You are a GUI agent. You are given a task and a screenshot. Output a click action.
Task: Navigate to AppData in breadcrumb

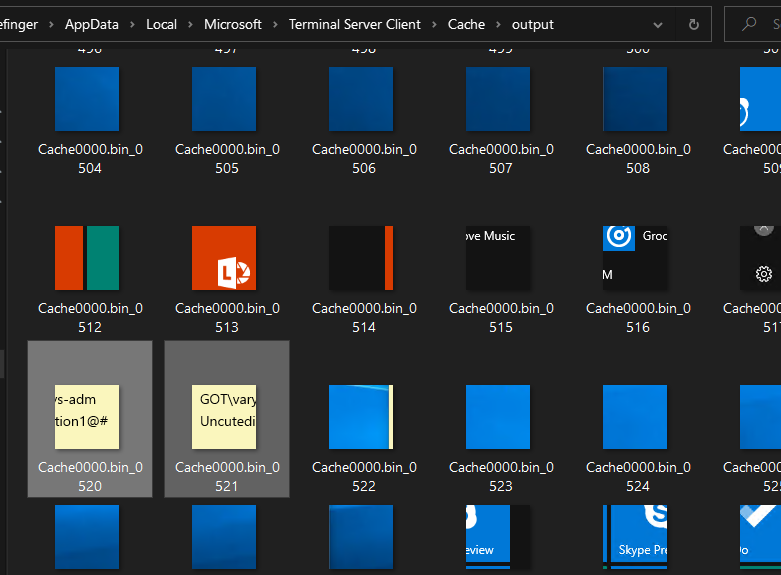(92, 24)
